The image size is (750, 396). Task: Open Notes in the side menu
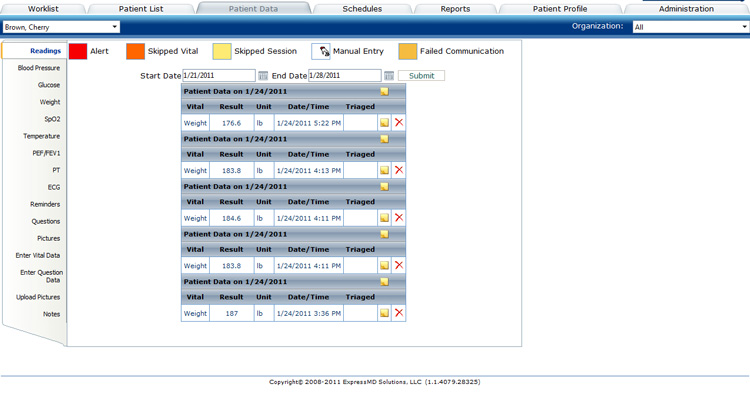(52, 314)
